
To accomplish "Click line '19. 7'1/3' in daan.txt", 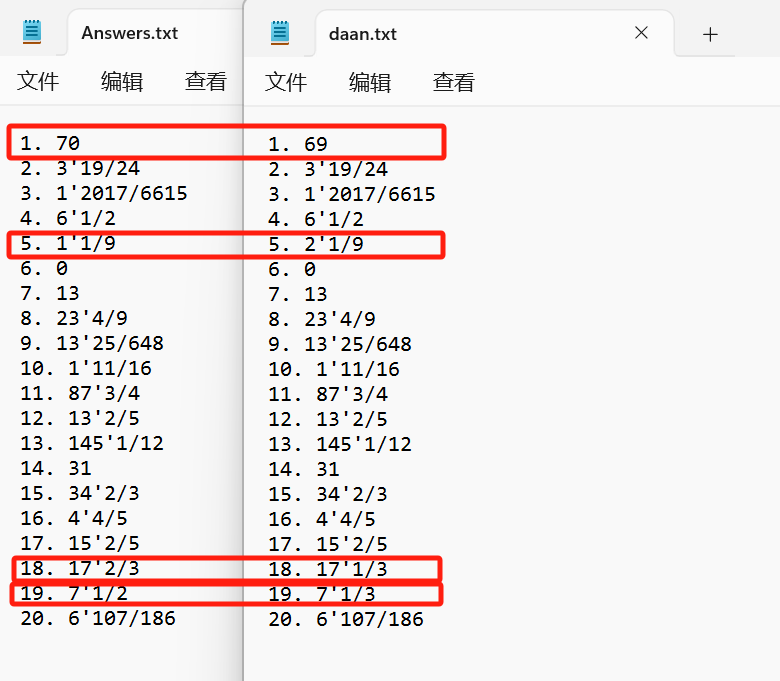I will (322, 594).
